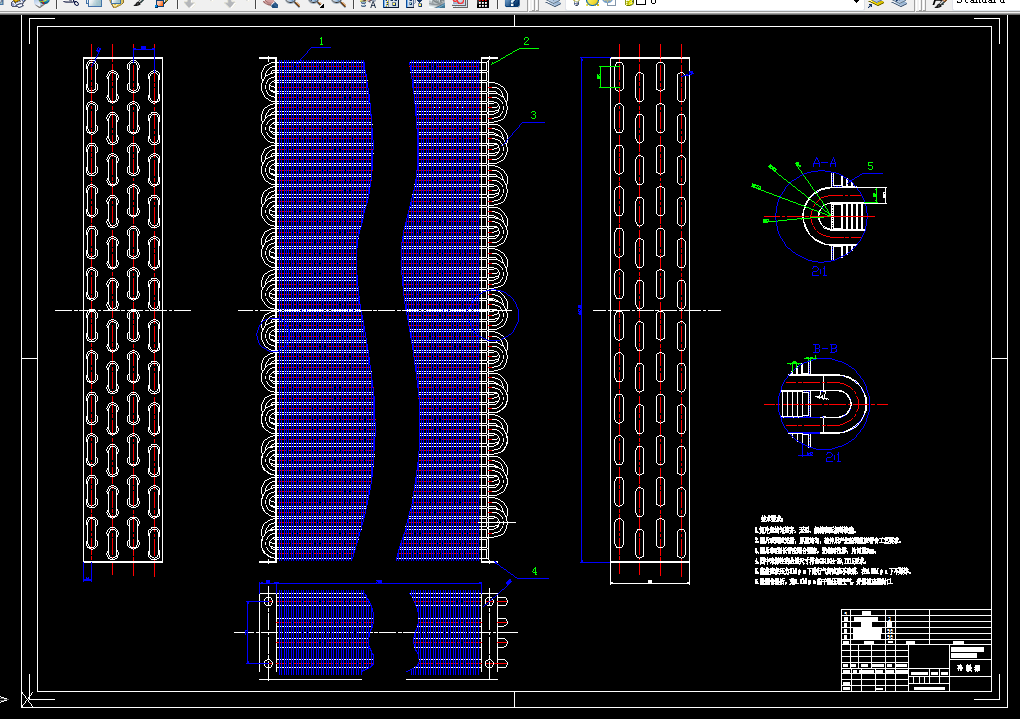Click layer 0 white color swatch
The height and width of the screenshot is (719, 1020).
pos(641,2)
